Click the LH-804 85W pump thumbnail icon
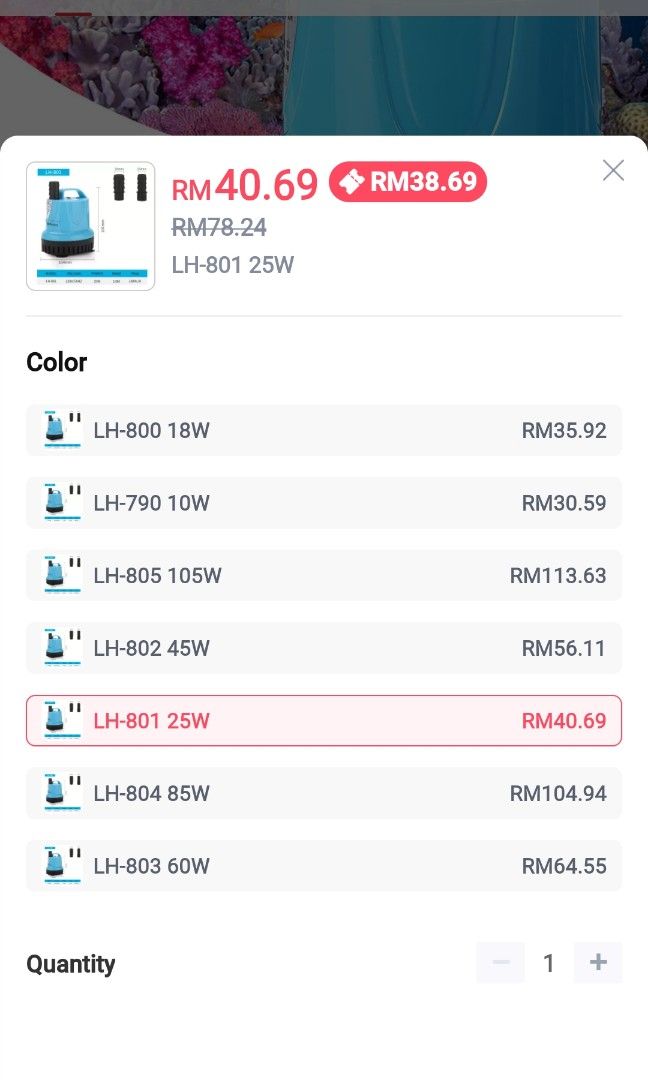 point(59,793)
